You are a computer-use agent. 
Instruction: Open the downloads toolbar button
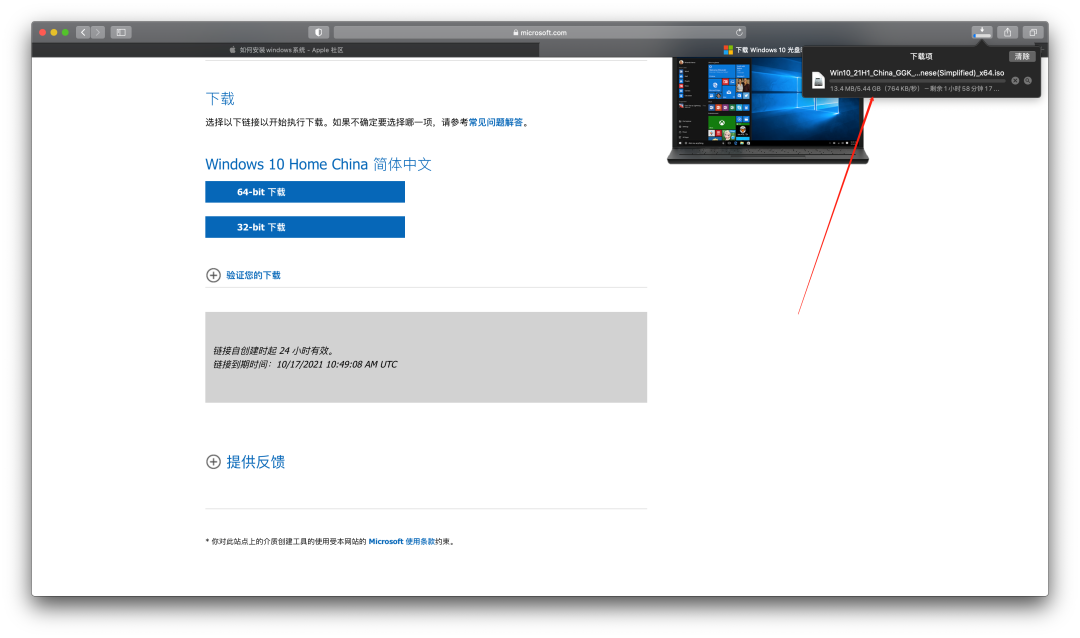click(x=982, y=32)
